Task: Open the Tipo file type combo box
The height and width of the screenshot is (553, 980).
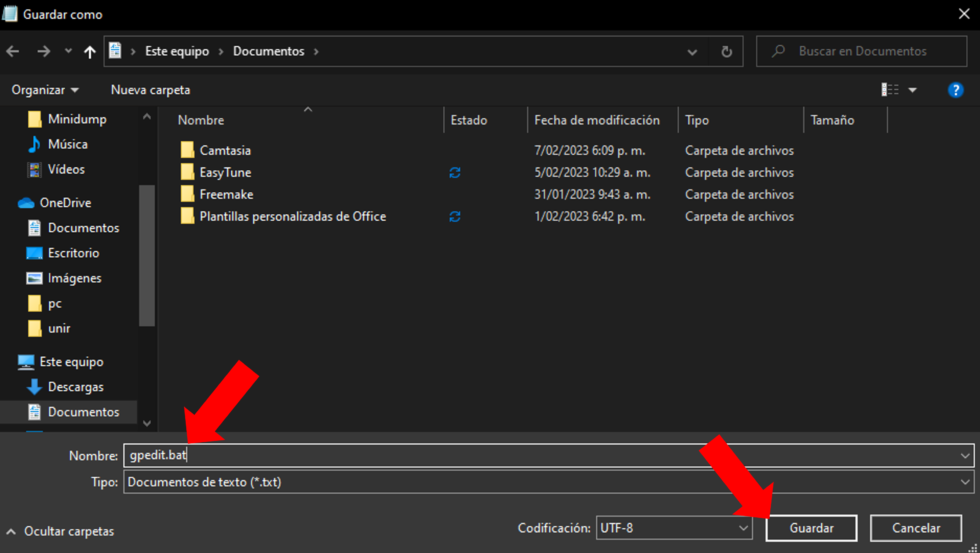Action: point(548,482)
